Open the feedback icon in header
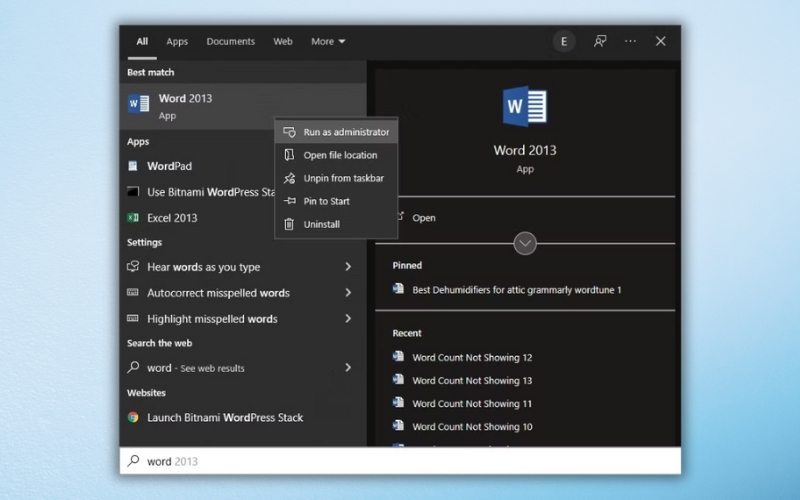 600,41
